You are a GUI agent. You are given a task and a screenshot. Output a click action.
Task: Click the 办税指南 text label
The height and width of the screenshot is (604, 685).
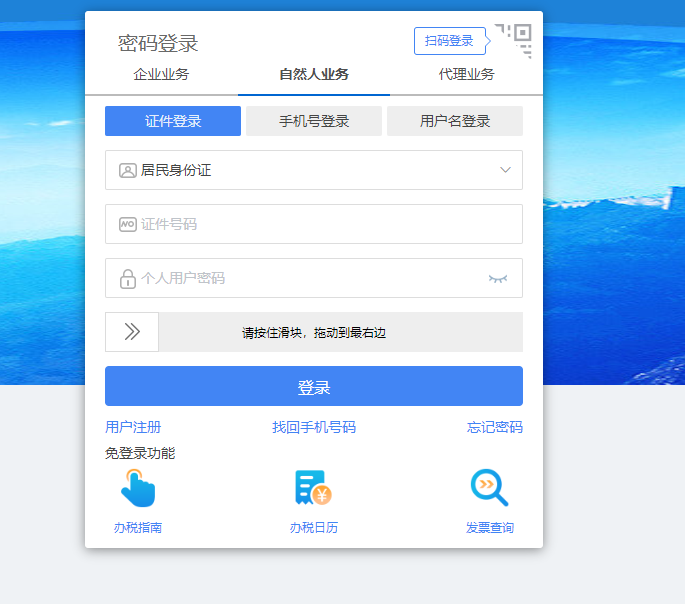[138, 528]
